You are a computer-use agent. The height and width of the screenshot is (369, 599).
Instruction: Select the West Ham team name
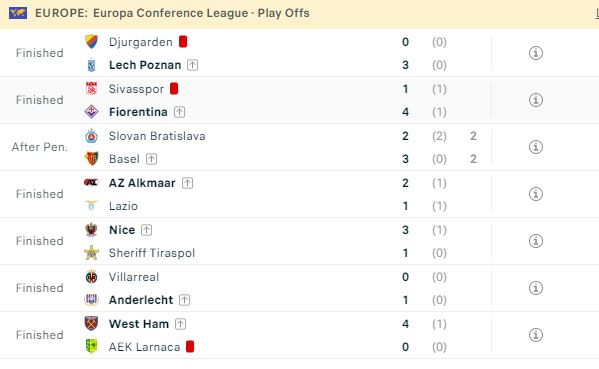point(139,324)
